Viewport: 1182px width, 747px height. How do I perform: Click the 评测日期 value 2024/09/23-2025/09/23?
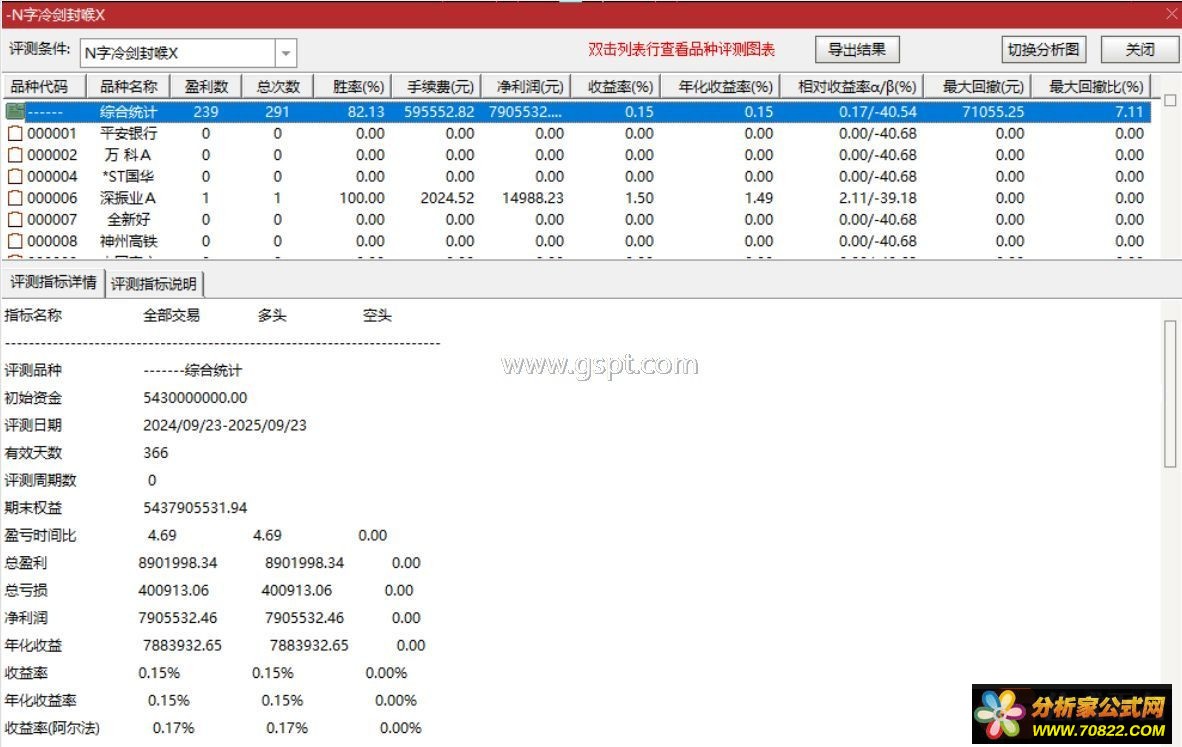click(x=225, y=425)
